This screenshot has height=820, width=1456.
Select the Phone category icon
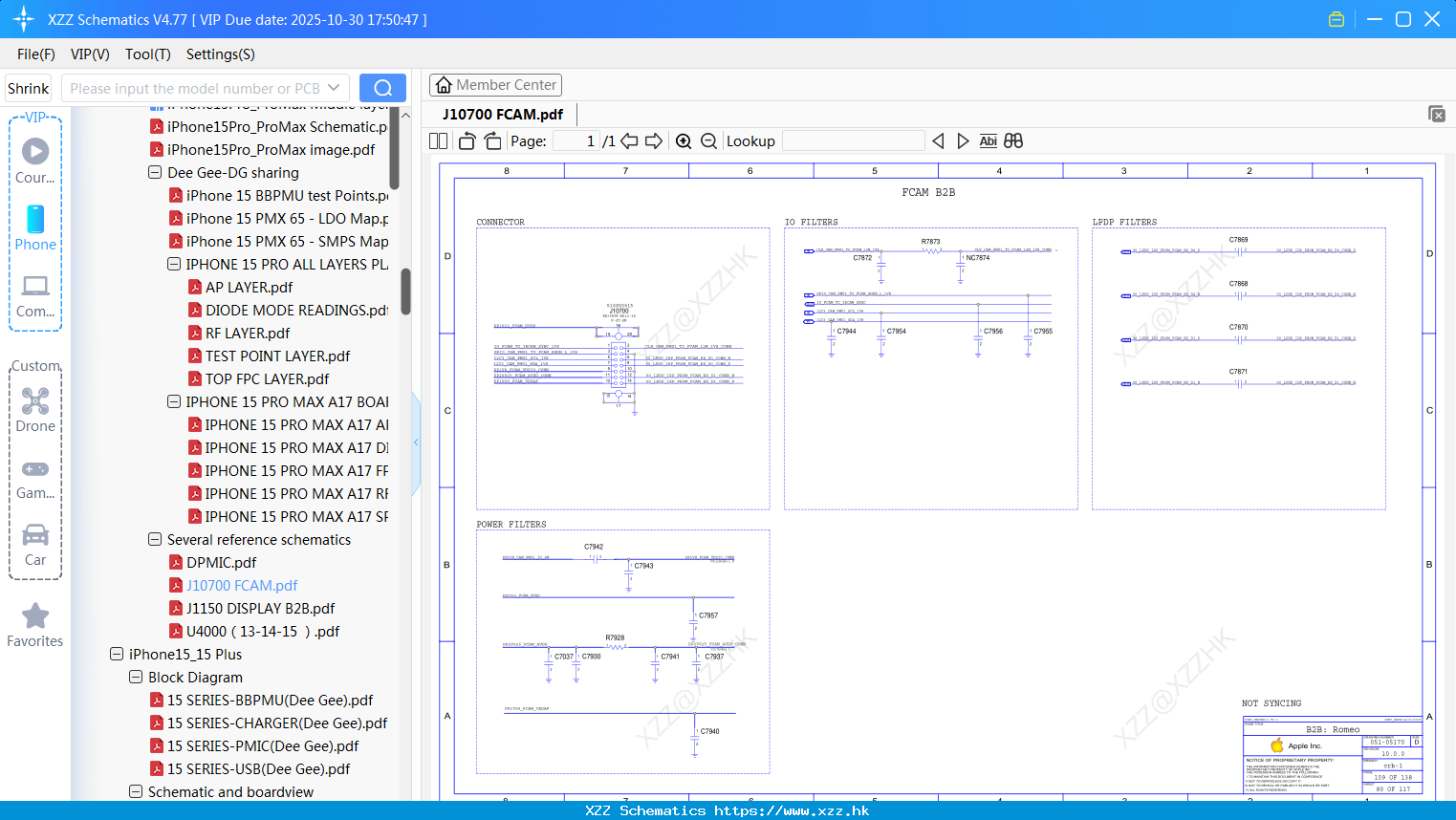(35, 227)
